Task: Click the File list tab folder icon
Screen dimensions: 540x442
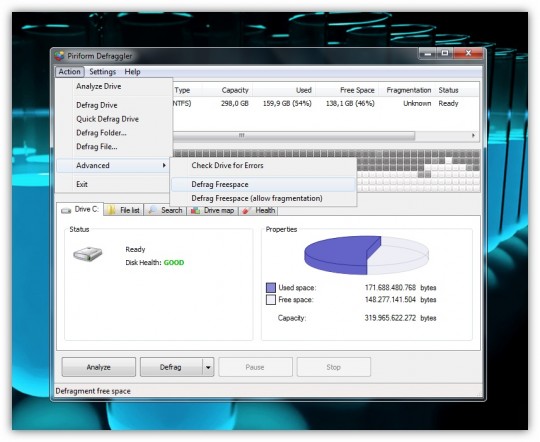Action: point(111,210)
